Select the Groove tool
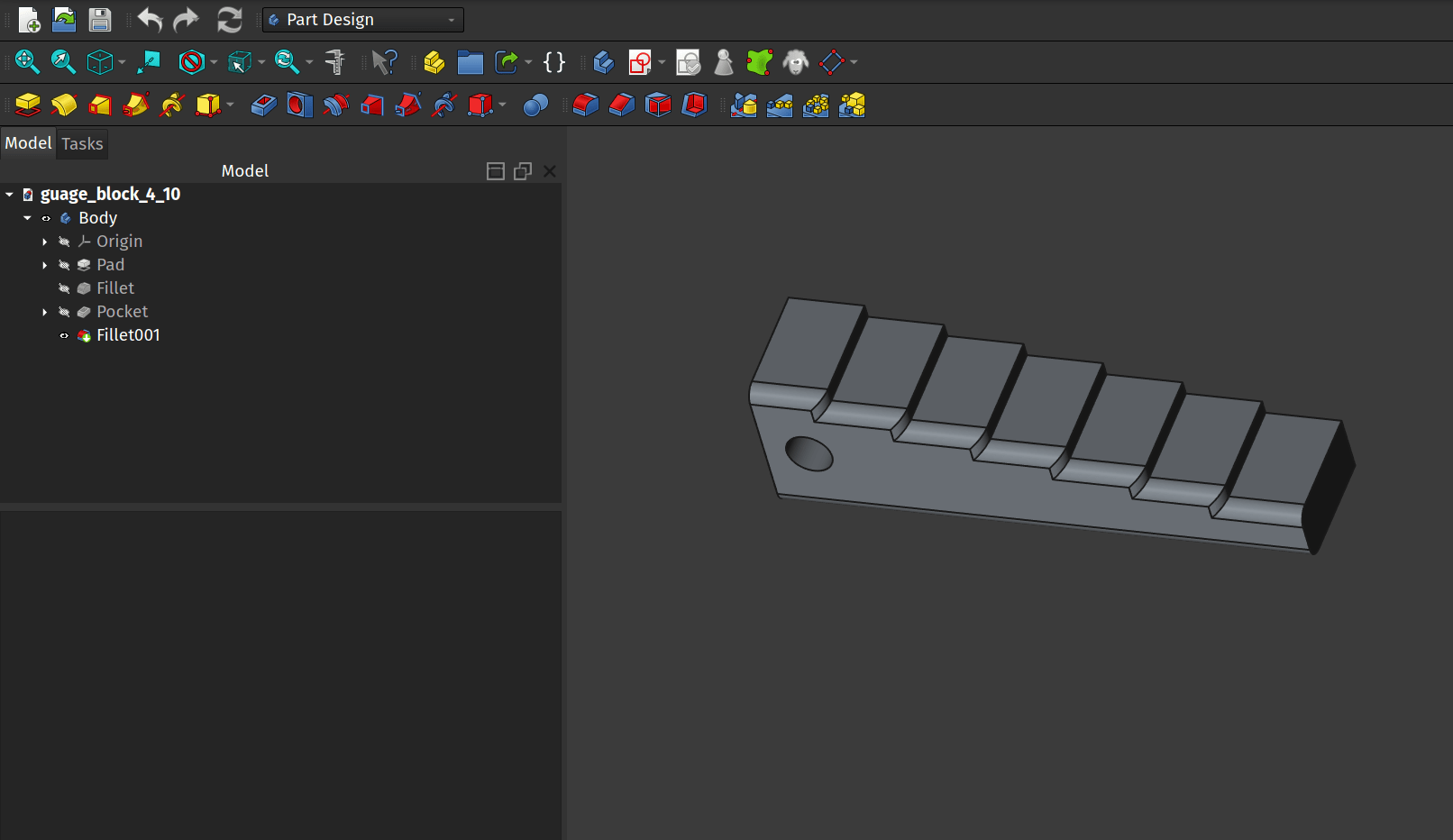 [x=335, y=105]
